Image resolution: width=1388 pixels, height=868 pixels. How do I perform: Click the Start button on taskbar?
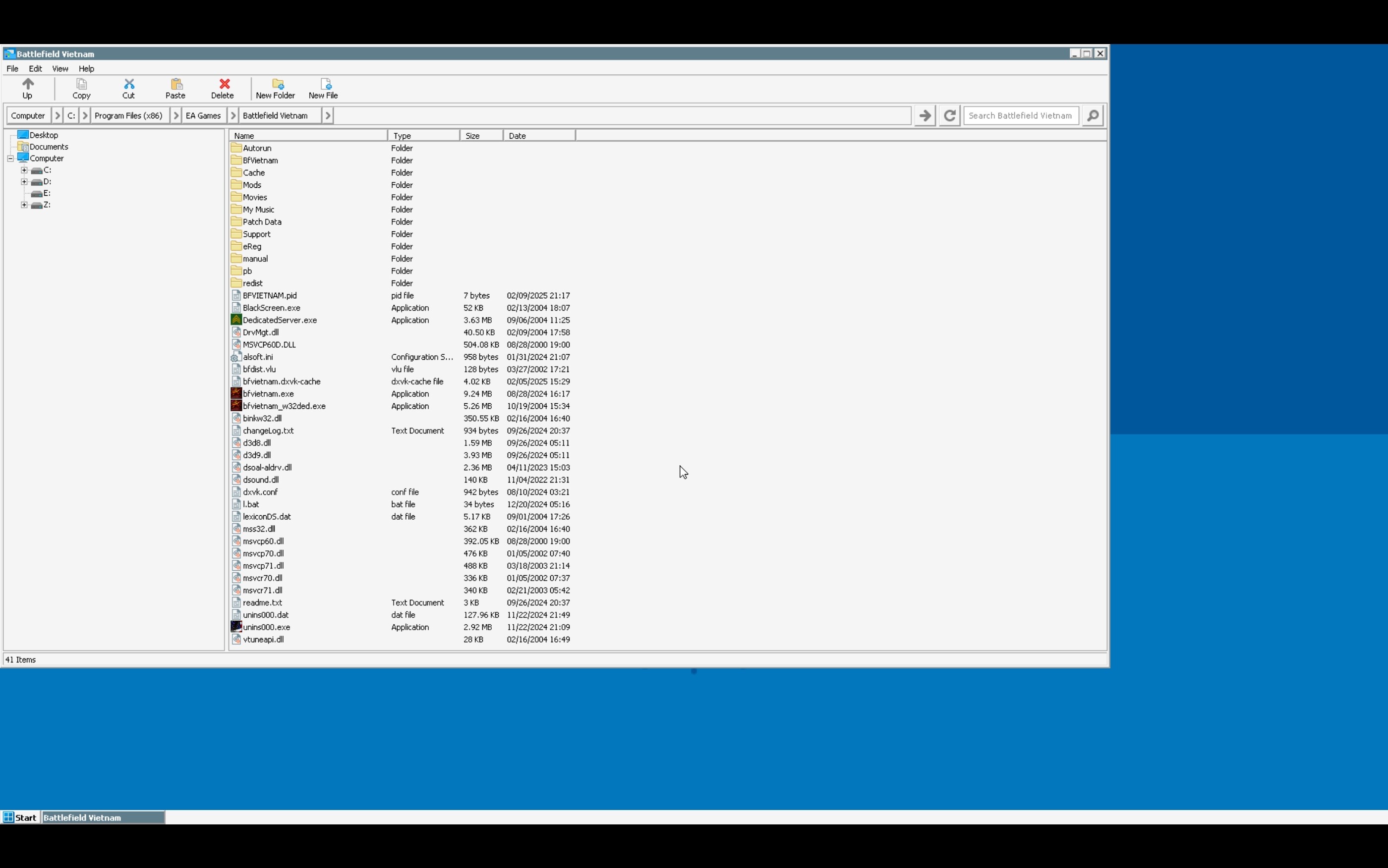pyautogui.click(x=20, y=817)
